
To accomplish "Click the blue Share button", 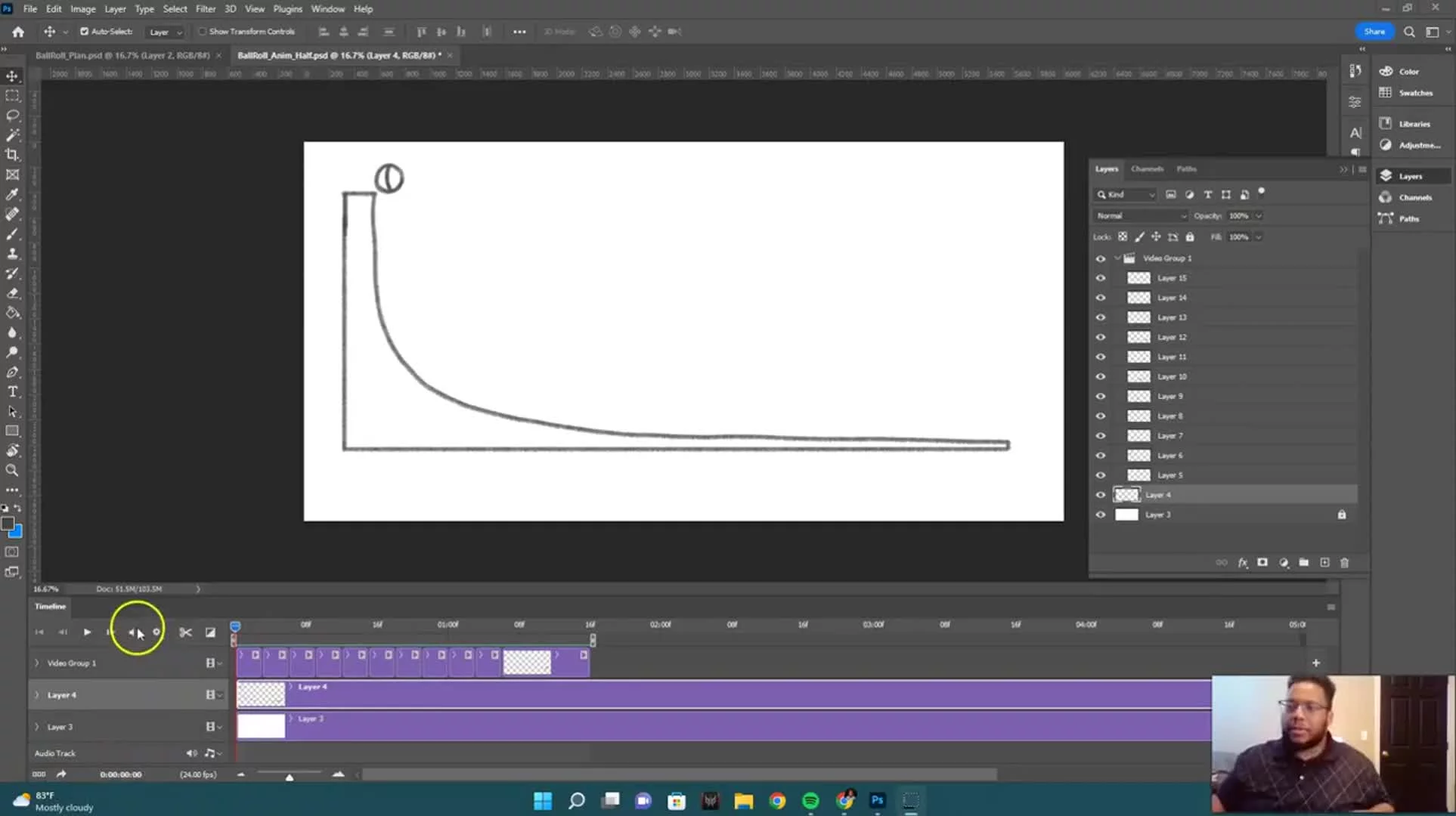I will coord(1374,32).
